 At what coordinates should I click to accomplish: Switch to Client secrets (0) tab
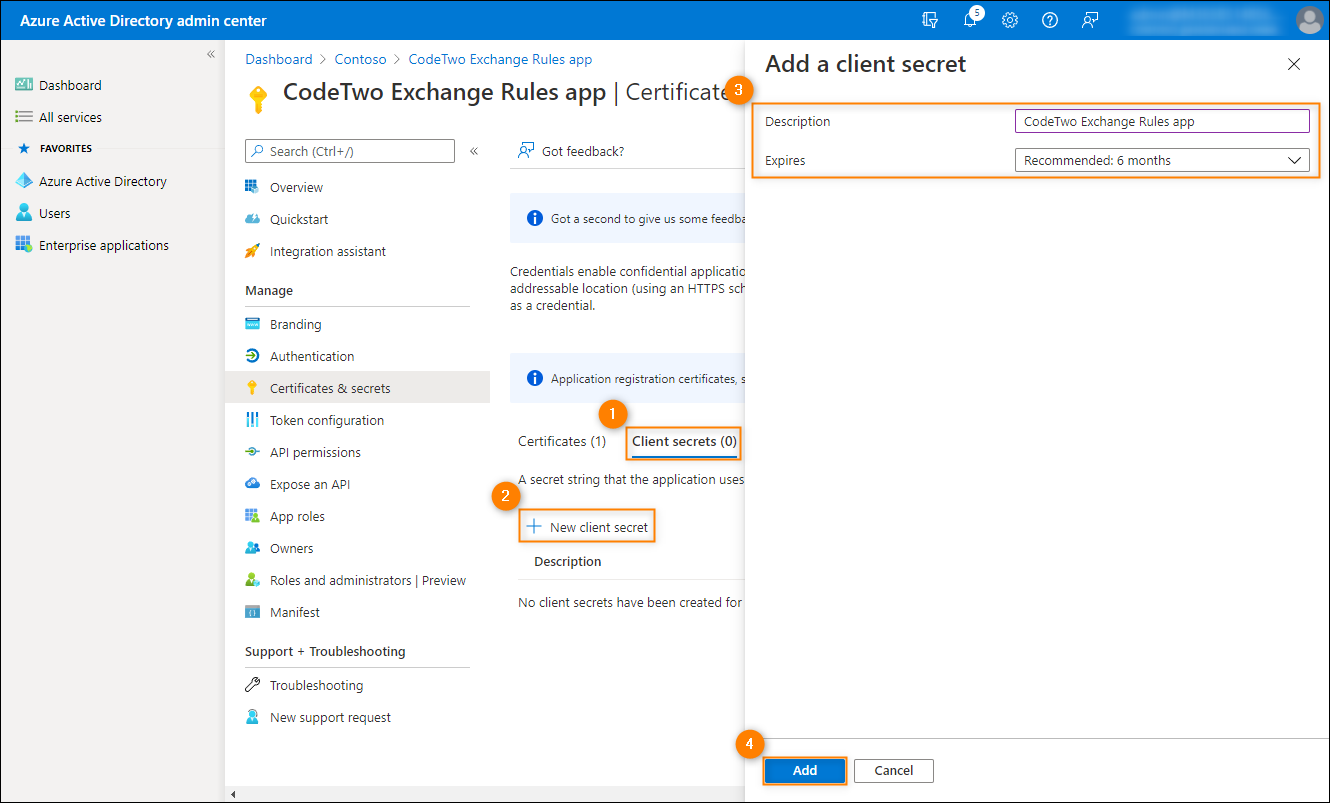pyautogui.click(x=685, y=441)
